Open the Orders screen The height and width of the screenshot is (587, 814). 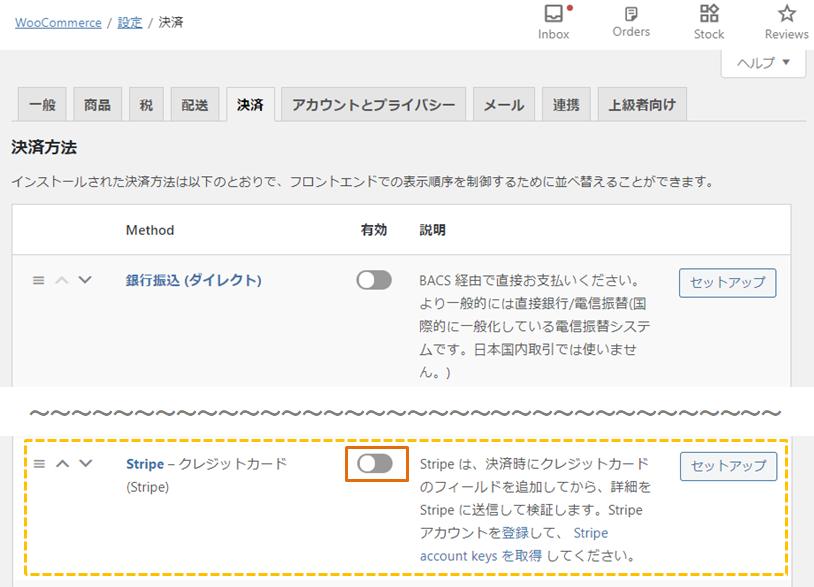631,20
